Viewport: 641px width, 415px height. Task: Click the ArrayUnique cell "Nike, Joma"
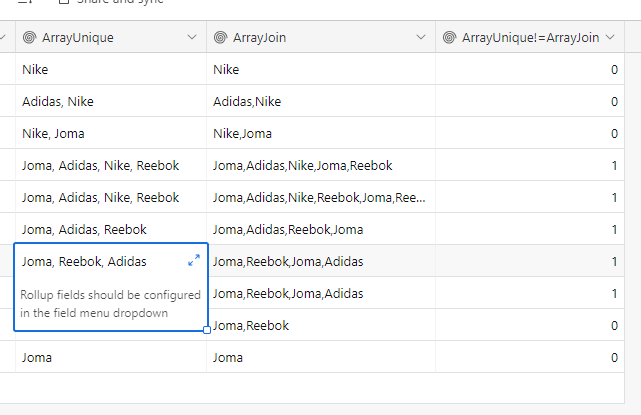(x=111, y=133)
